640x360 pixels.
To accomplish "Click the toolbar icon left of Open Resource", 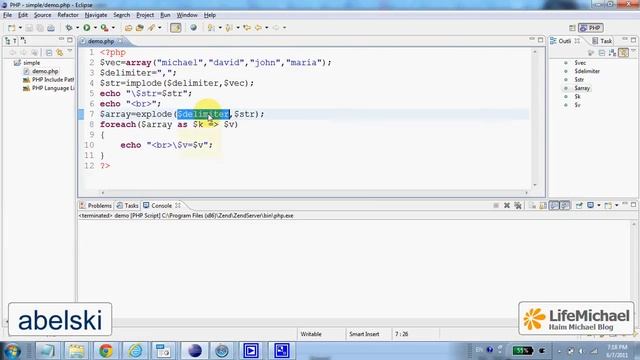I will point(128,28).
